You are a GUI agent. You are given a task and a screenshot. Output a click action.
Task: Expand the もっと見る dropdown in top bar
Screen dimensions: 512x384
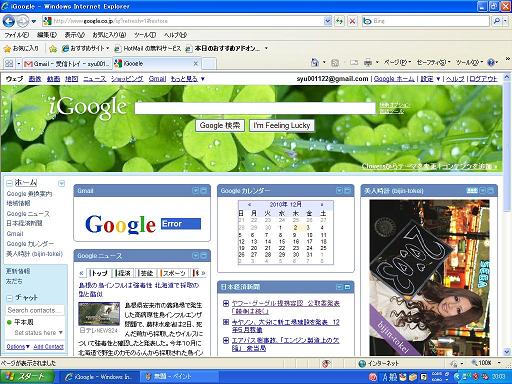point(187,79)
